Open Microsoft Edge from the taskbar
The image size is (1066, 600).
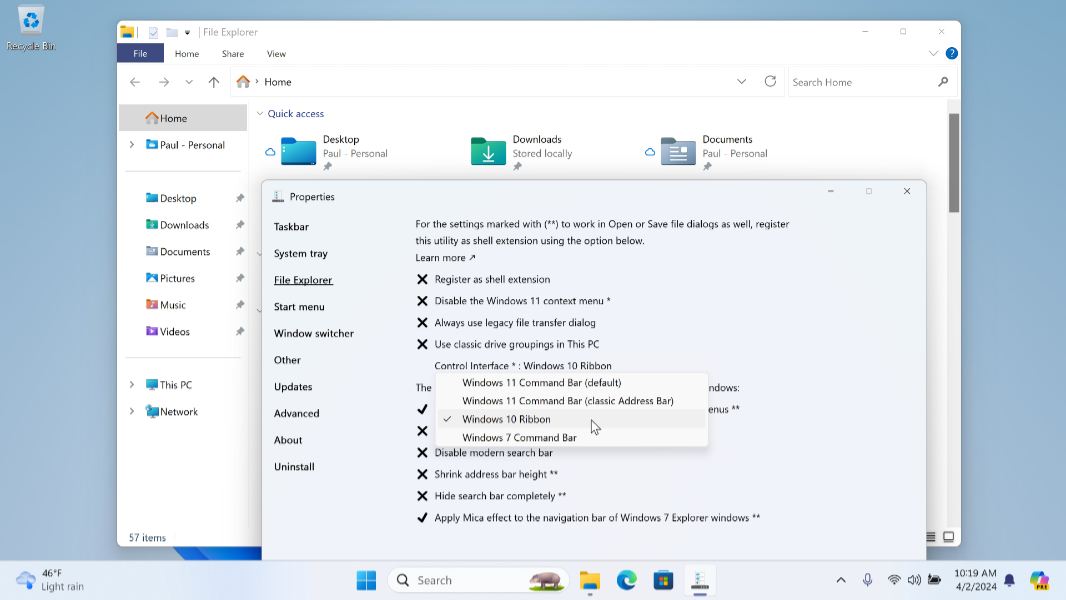point(626,580)
